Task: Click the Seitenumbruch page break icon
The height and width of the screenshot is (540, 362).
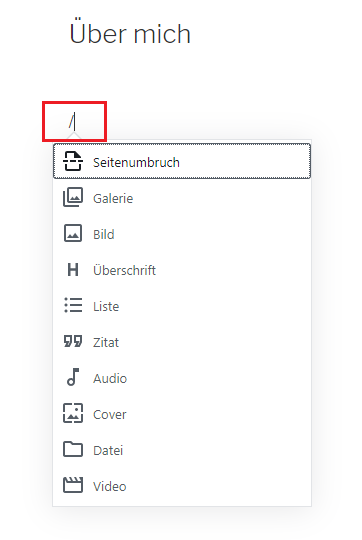Action: coord(73,161)
